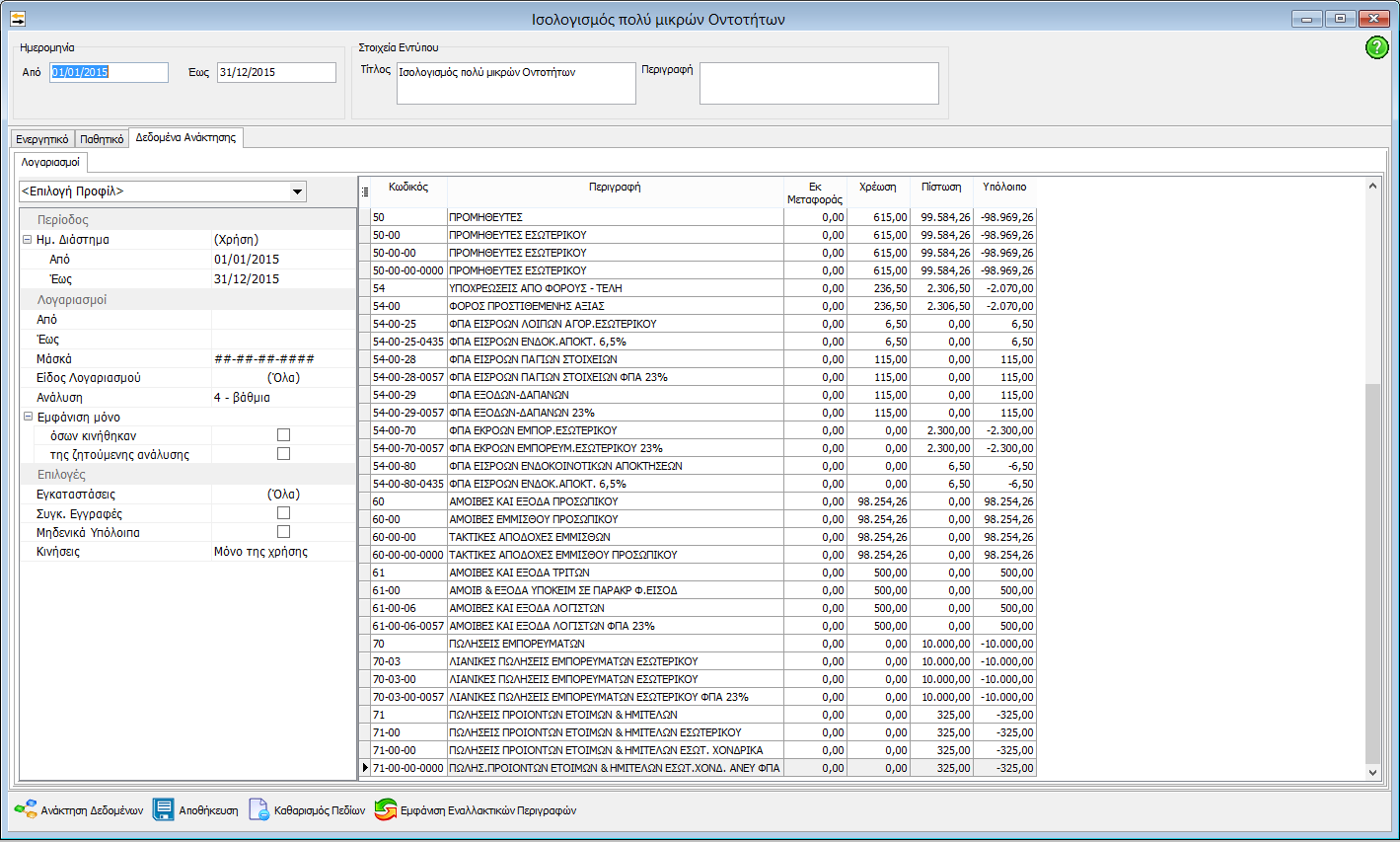The height and width of the screenshot is (842, 1400).
Task: Click the Υπόλοιπο column header
Action: point(1004,192)
